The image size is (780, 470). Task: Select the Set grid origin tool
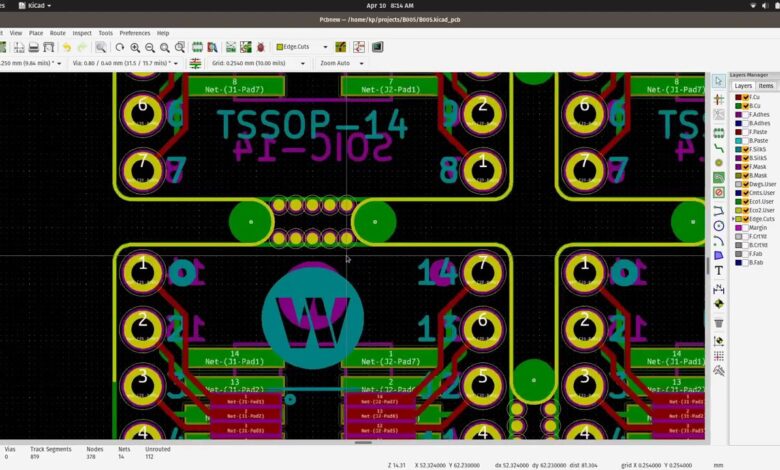tap(719, 356)
